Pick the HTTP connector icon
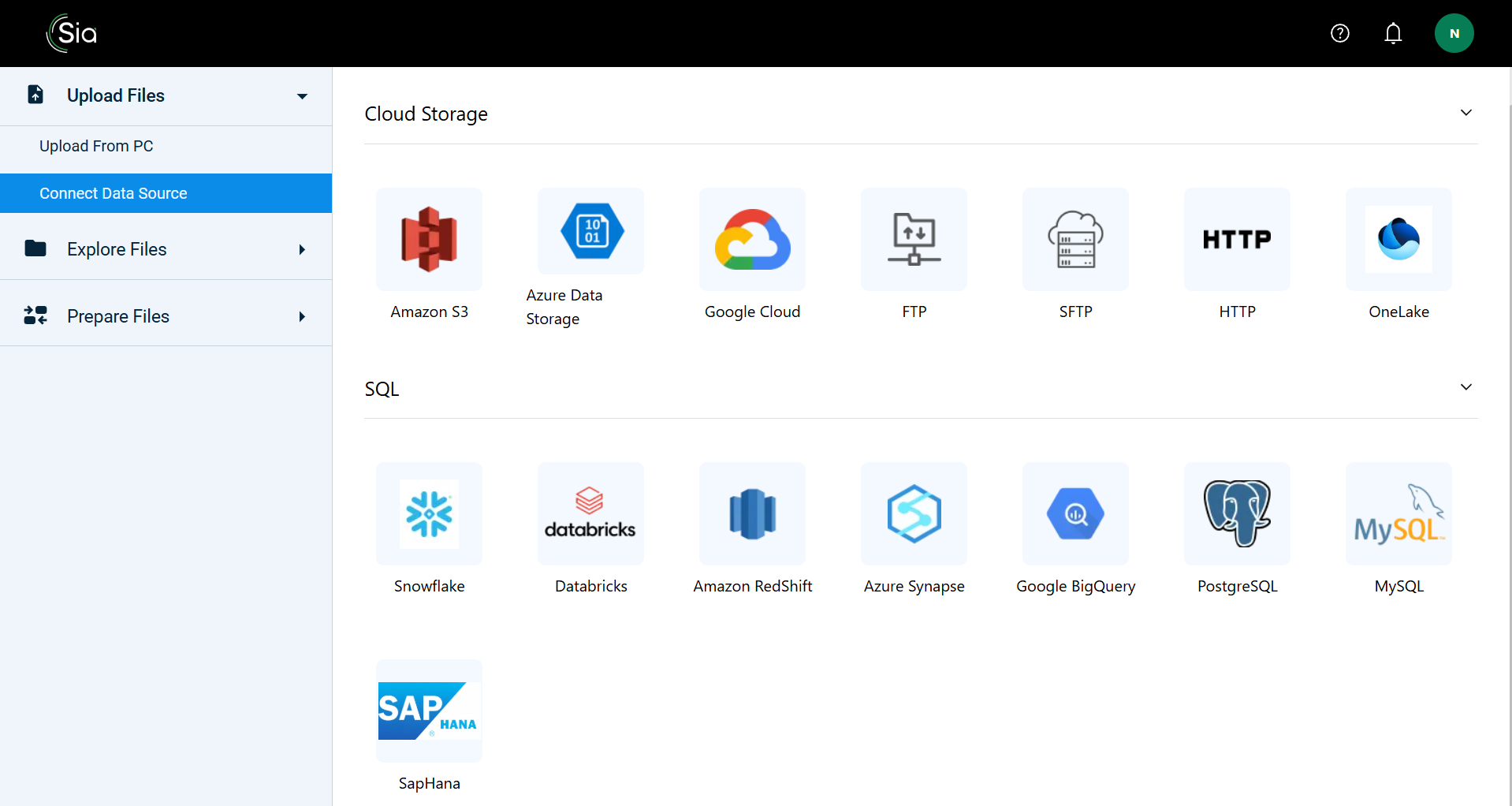This screenshot has width=1512, height=806. click(1237, 239)
